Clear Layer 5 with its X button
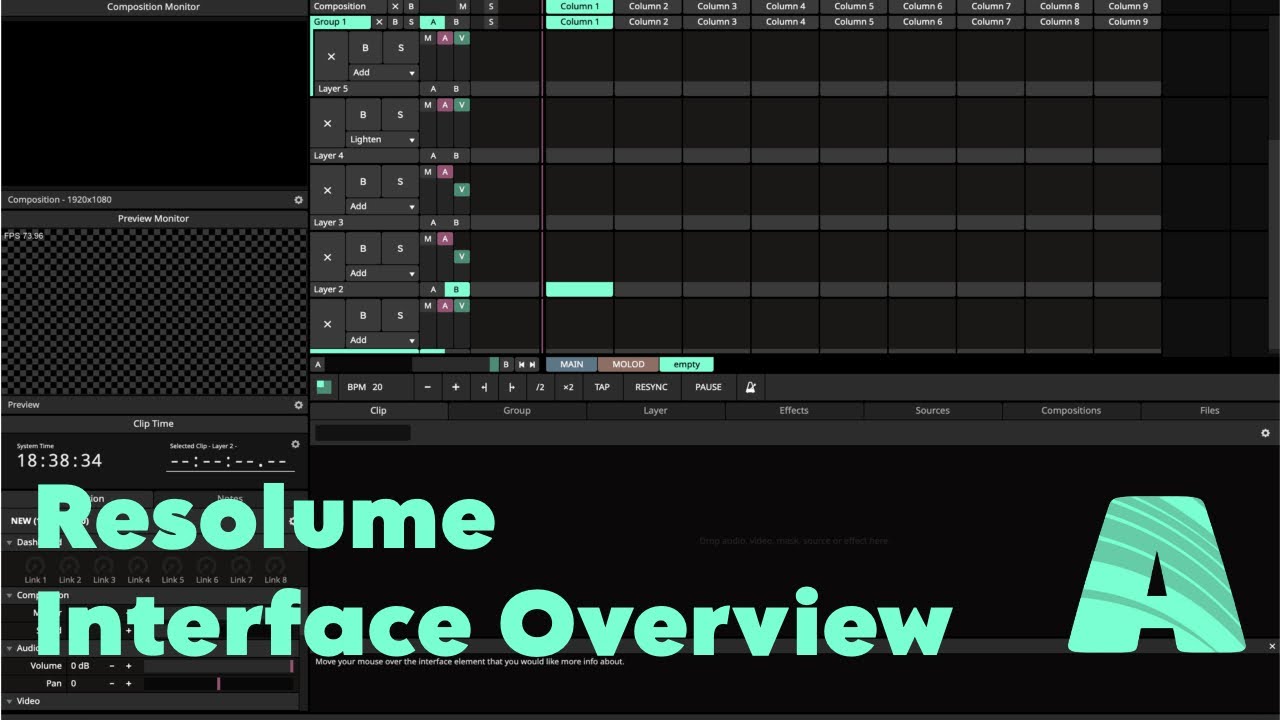This screenshot has height=720, width=1280. click(x=332, y=56)
